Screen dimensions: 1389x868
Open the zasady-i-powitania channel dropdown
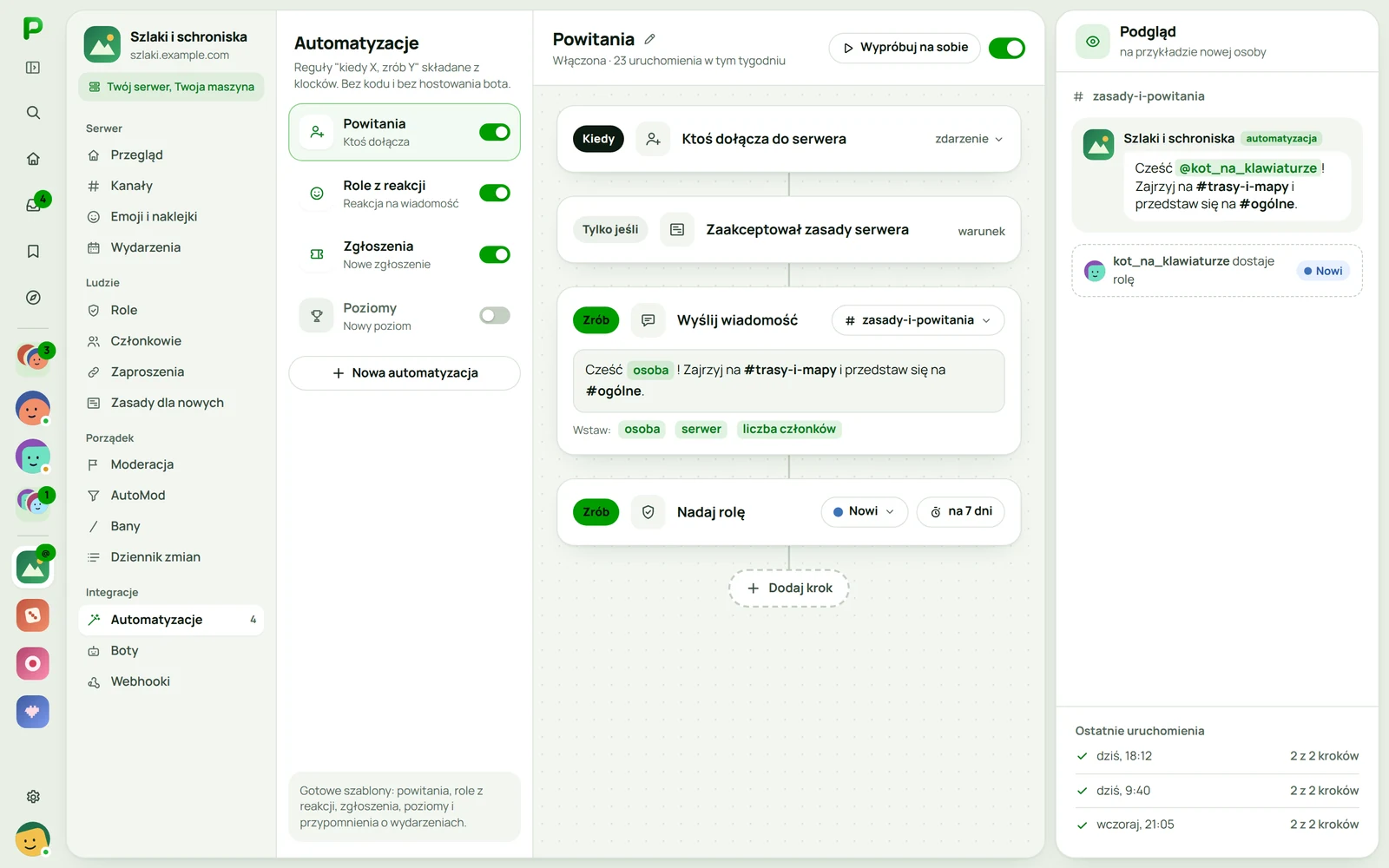tap(918, 320)
